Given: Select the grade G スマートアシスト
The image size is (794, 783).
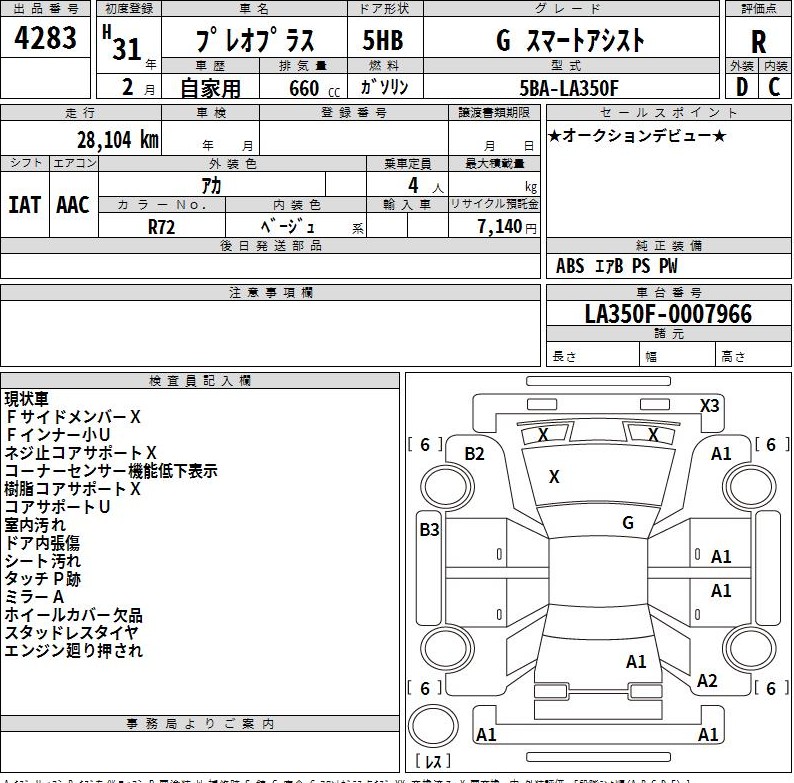Looking at the screenshot, I should click(x=570, y=40).
